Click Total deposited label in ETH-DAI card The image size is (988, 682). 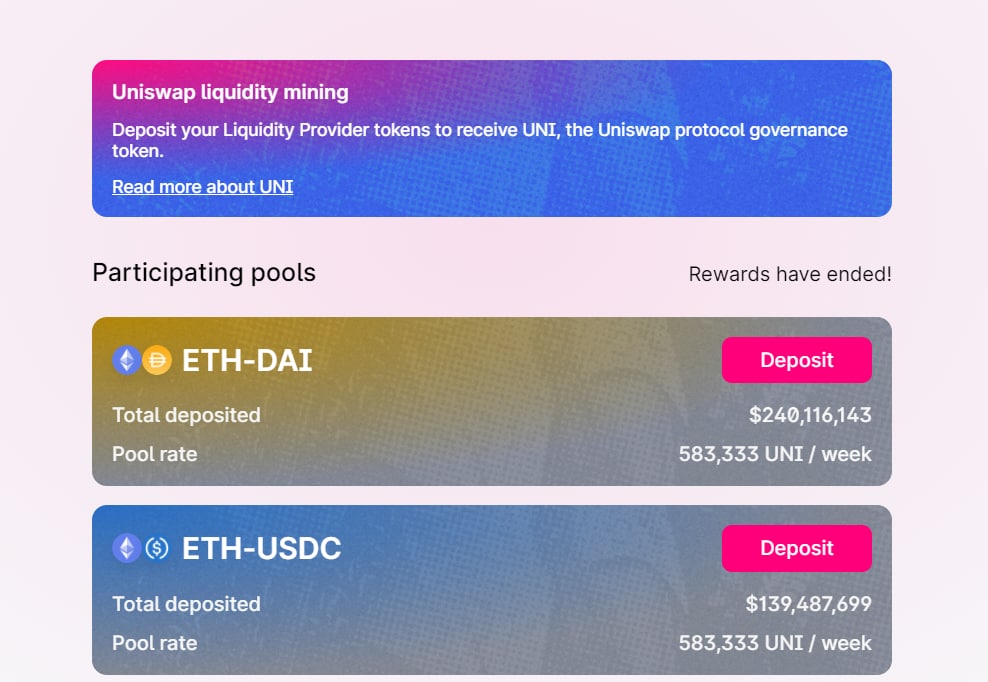[186, 415]
